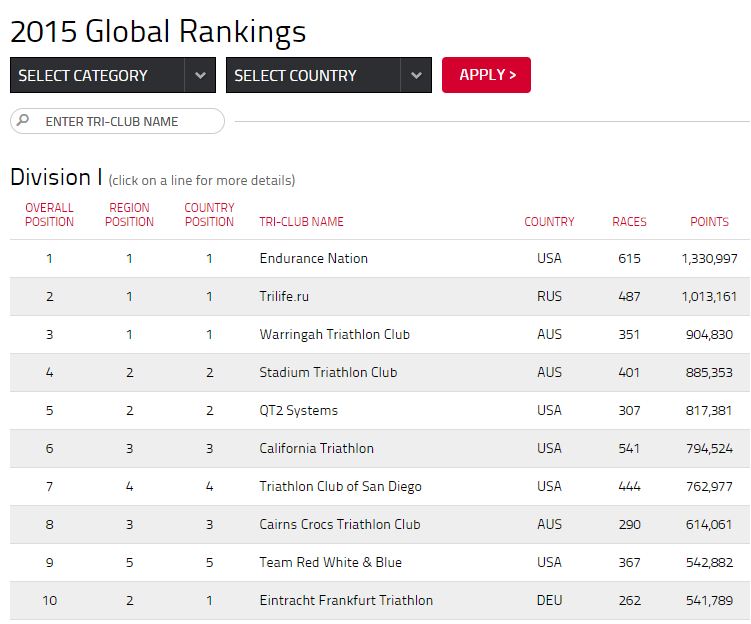Click races count 615
This screenshot has height=624, width=751.
(x=629, y=259)
